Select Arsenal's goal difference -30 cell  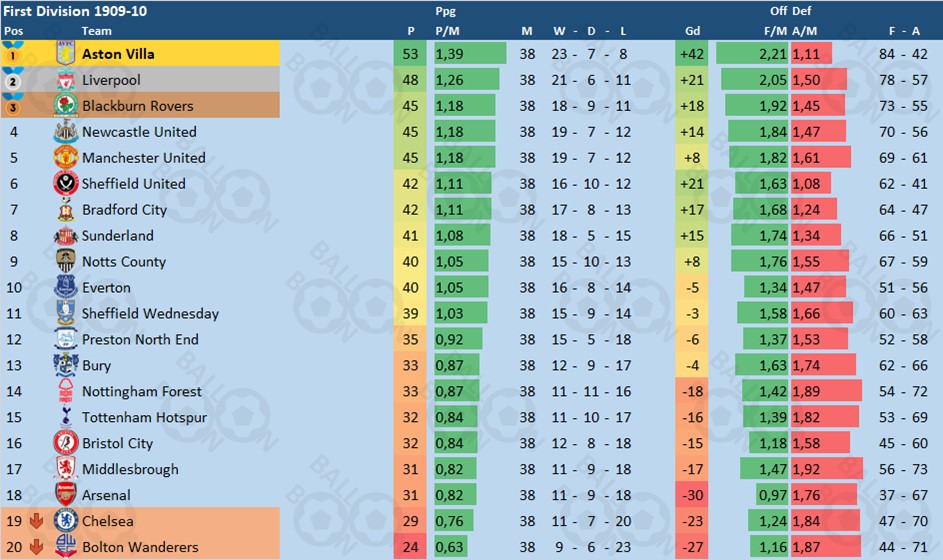[692, 494]
